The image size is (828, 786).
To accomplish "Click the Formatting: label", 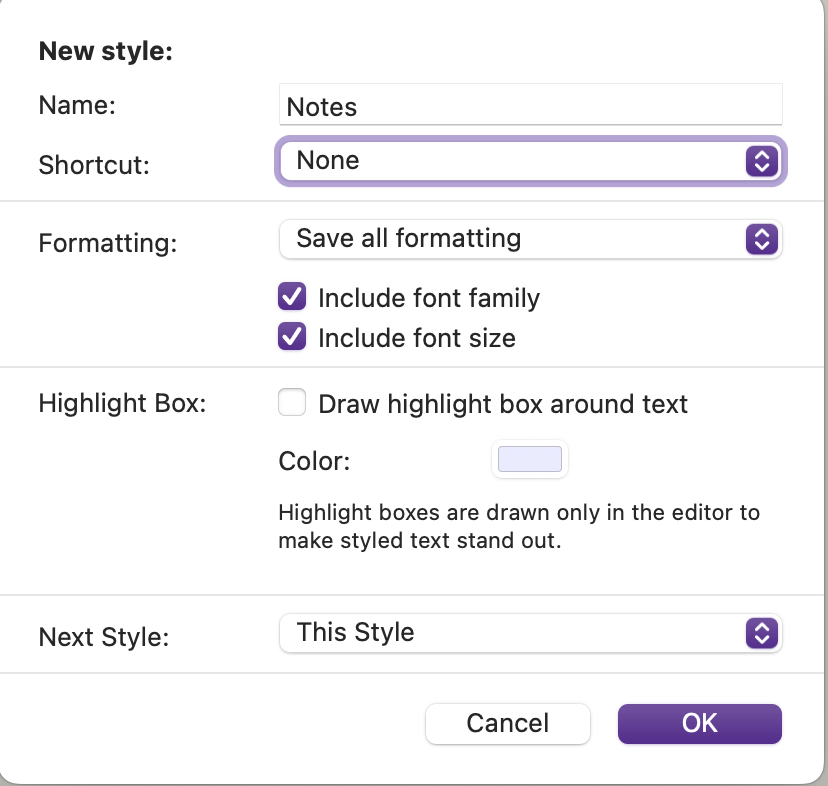I will (x=107, y=243).
